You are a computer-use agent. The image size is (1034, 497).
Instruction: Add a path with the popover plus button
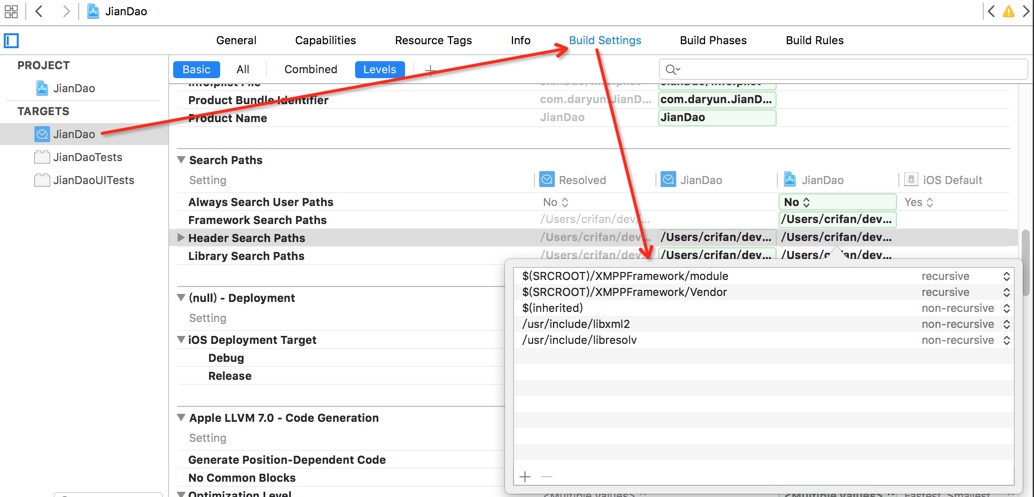pos(525,476)
